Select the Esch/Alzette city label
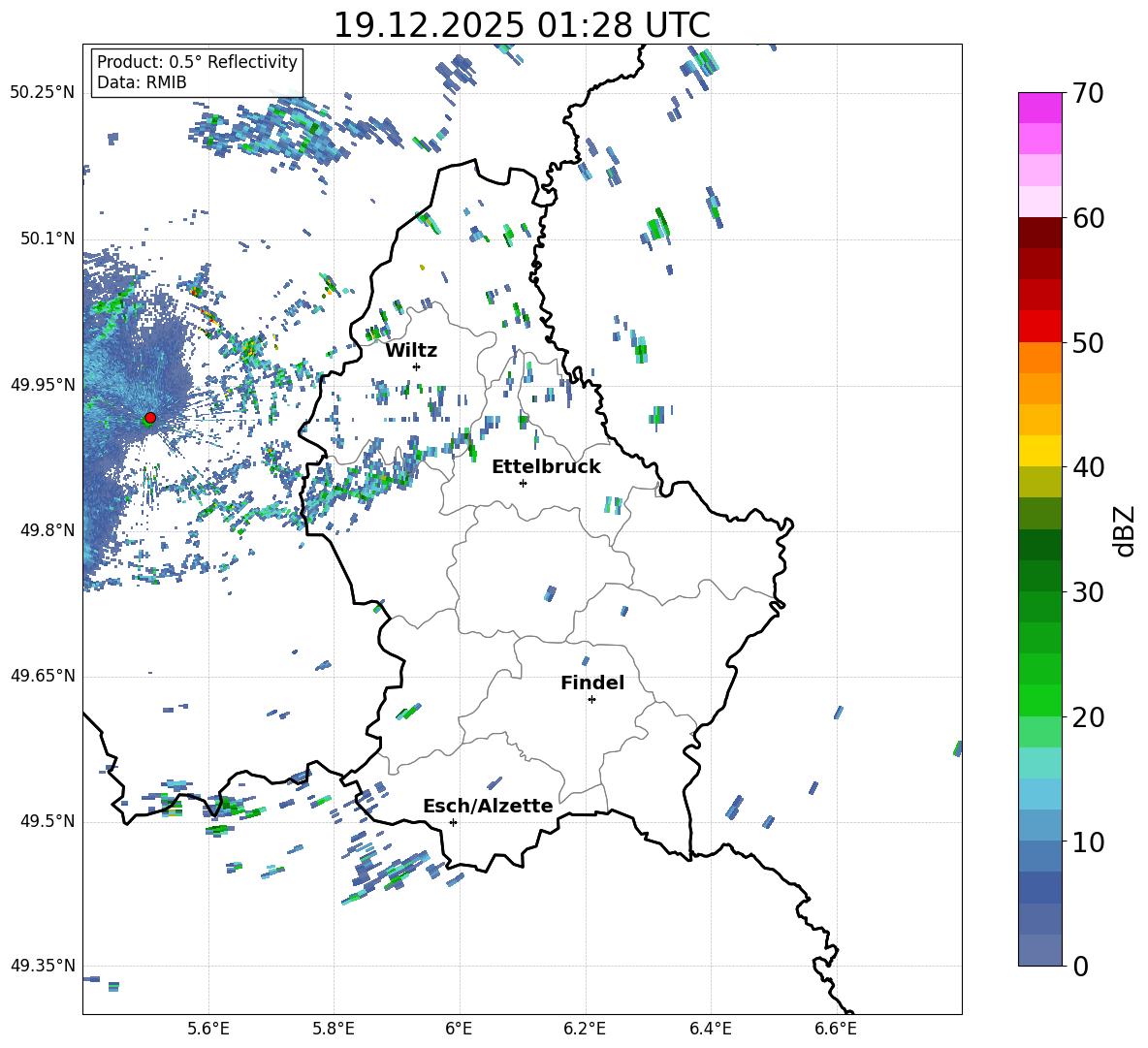1148x1048 pixels. click(x=488, y=806)
